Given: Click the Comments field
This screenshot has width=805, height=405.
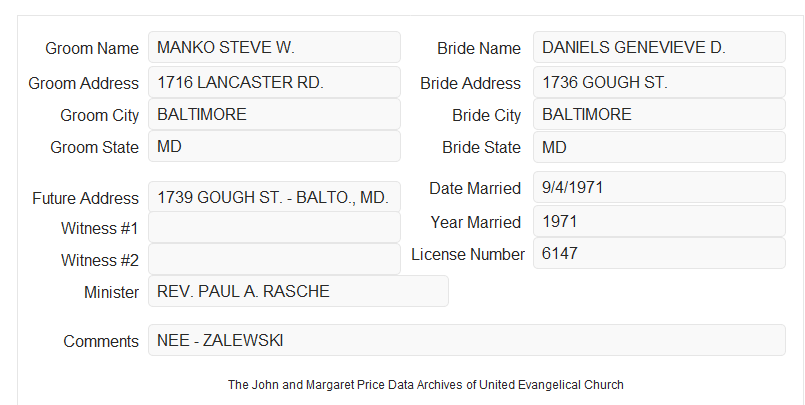Looking at the screenshot, I should [467, 340].
